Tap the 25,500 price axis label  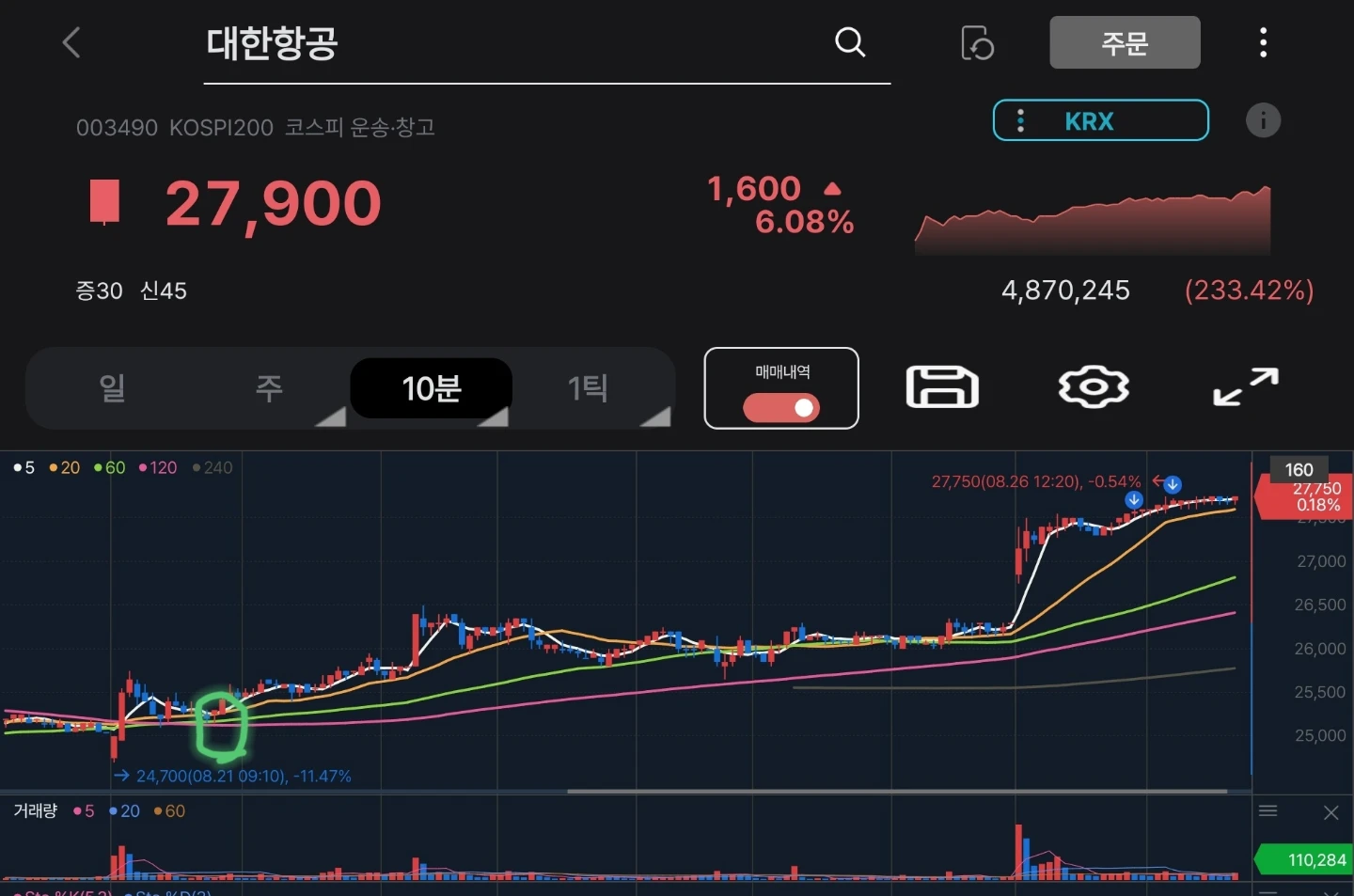pyautogui.click(x=1320, y=692)
